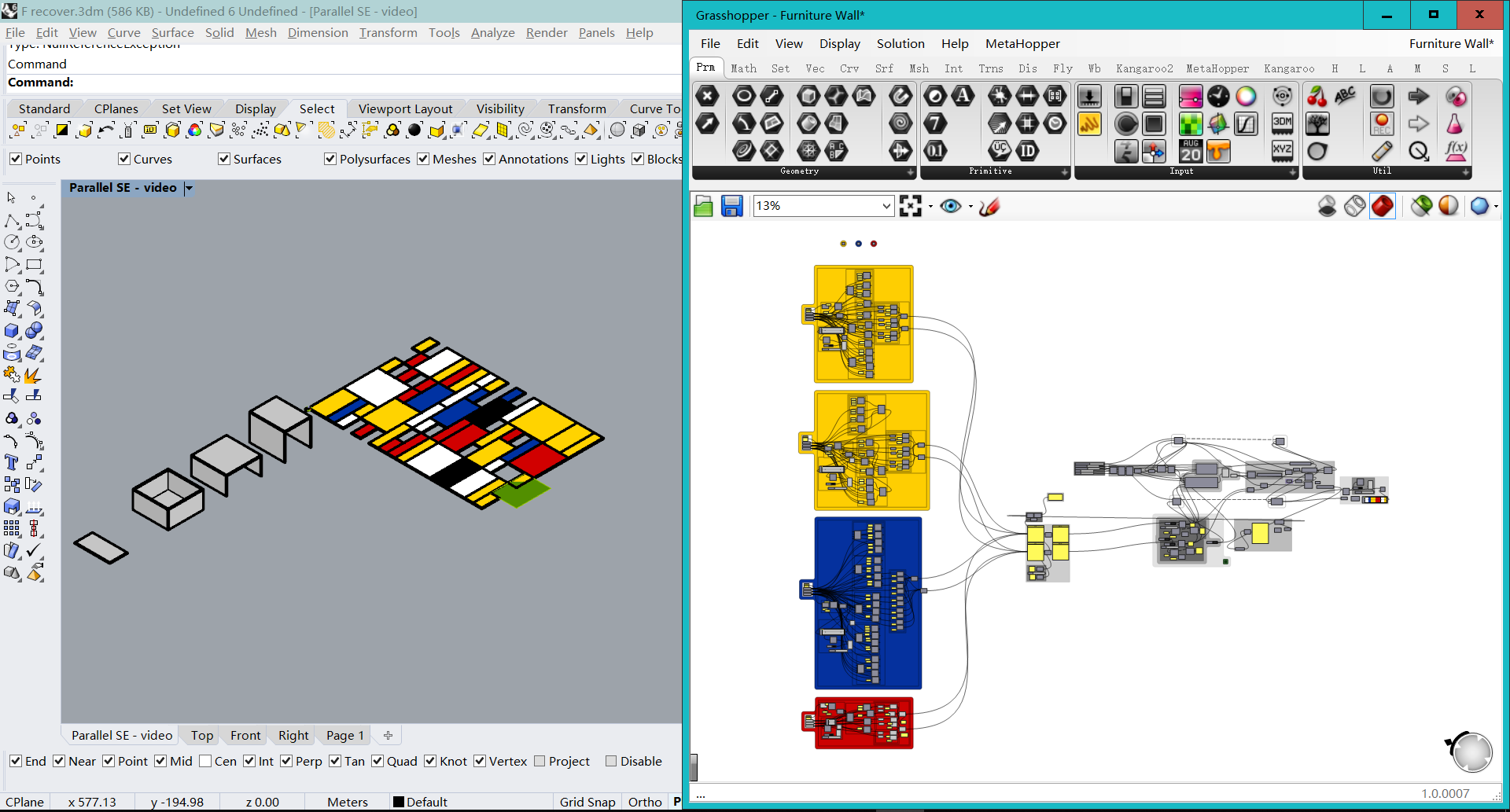The height and width of the screenshot is (812, 1510).
Task: Switch to the Visibility toolbar tab in Rhino
Action: [x=500, y=108]
